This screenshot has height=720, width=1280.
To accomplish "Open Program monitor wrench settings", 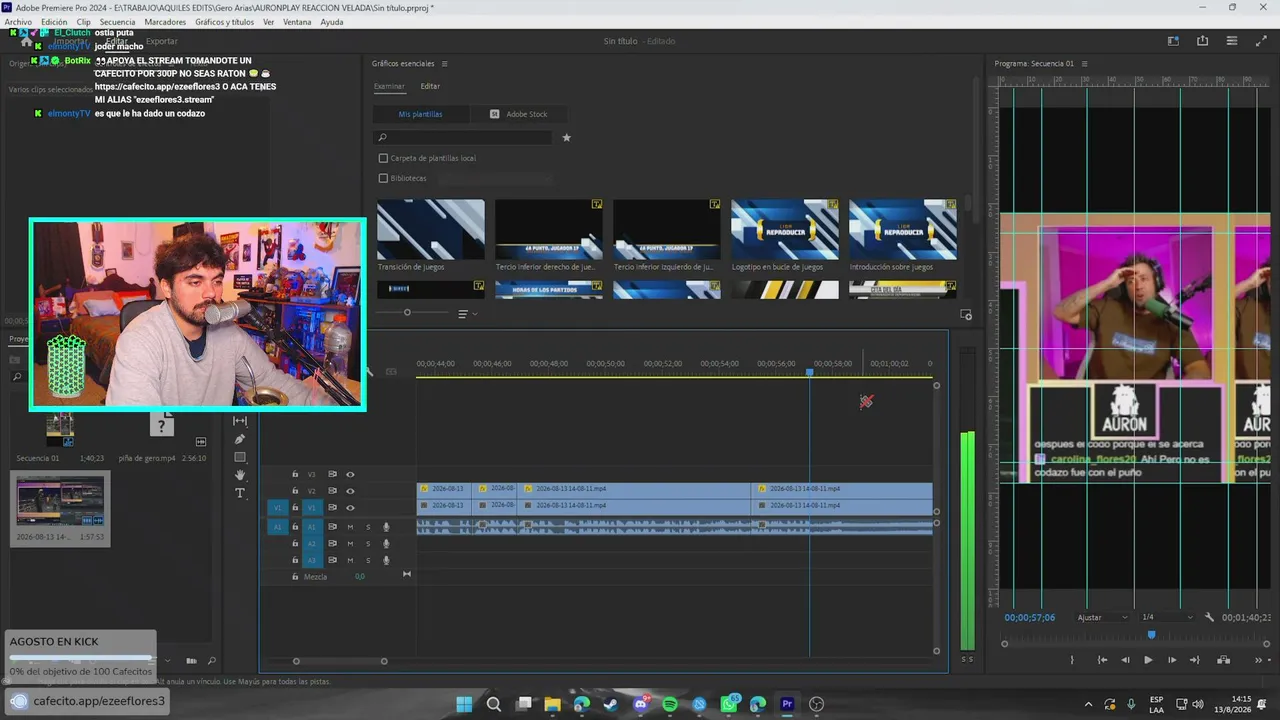I will point(1209,617).
